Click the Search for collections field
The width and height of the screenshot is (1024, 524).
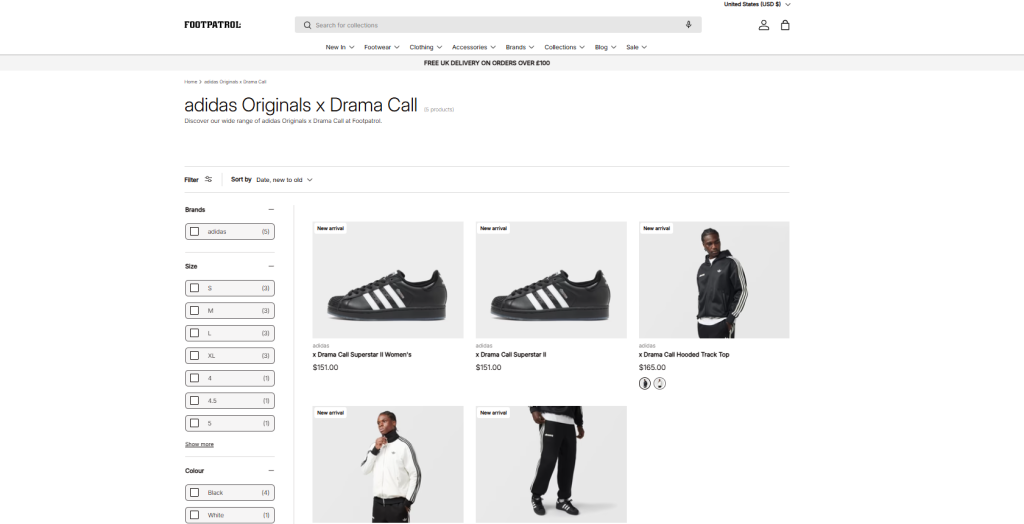click(x=498, y=25)
